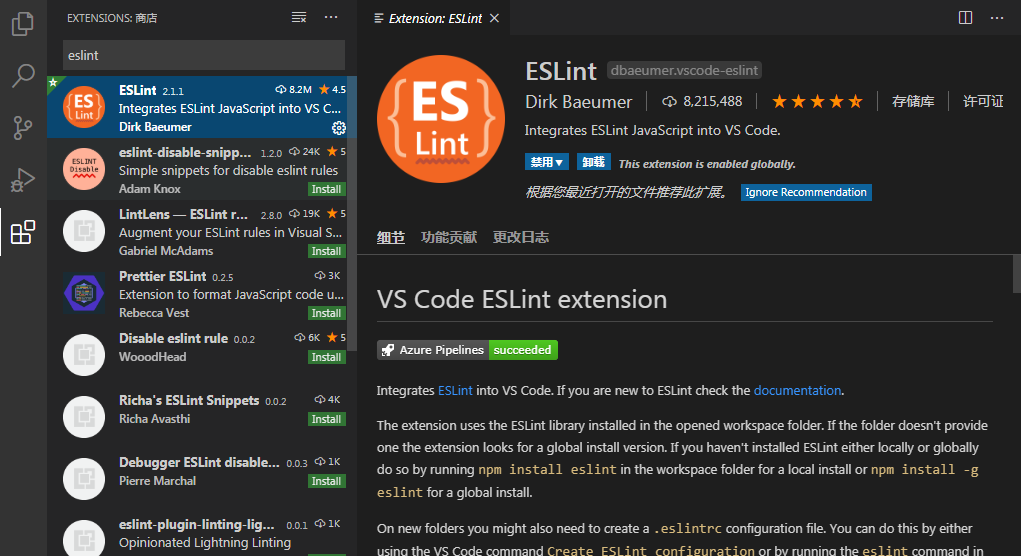The image size is (1021, 556).
Task: Click the Prettier ESLint extension icon
Action: click(x=84, y=293)
